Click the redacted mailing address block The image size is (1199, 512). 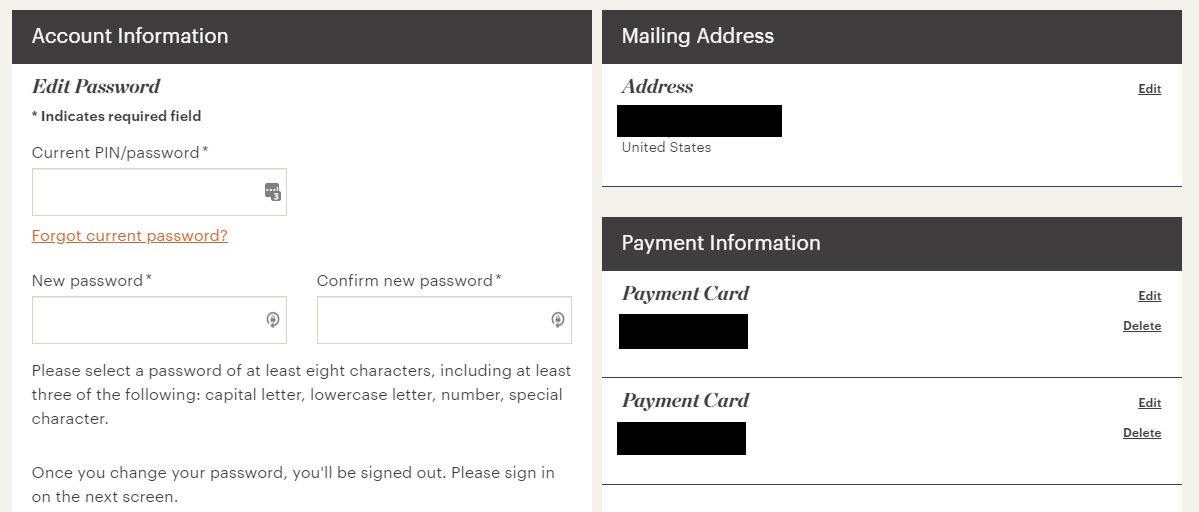pyautogui.click(x=699, y=121)
